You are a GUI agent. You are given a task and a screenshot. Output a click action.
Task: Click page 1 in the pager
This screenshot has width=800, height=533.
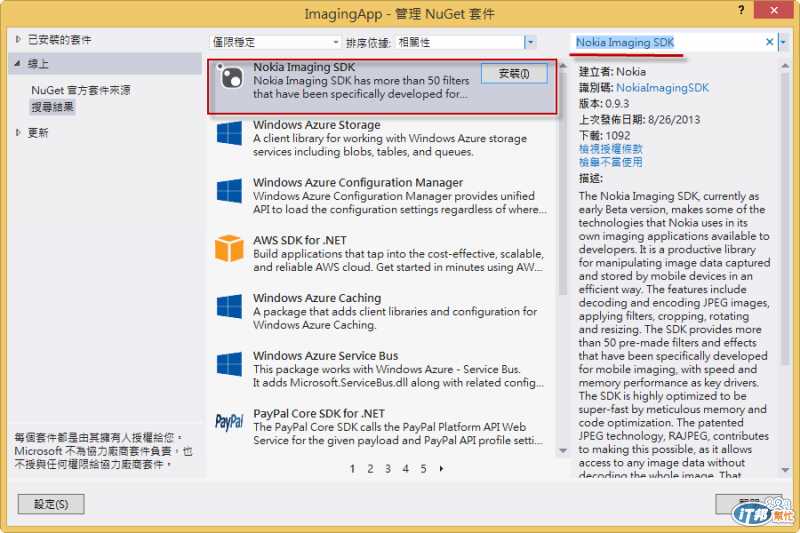(353, 469)
